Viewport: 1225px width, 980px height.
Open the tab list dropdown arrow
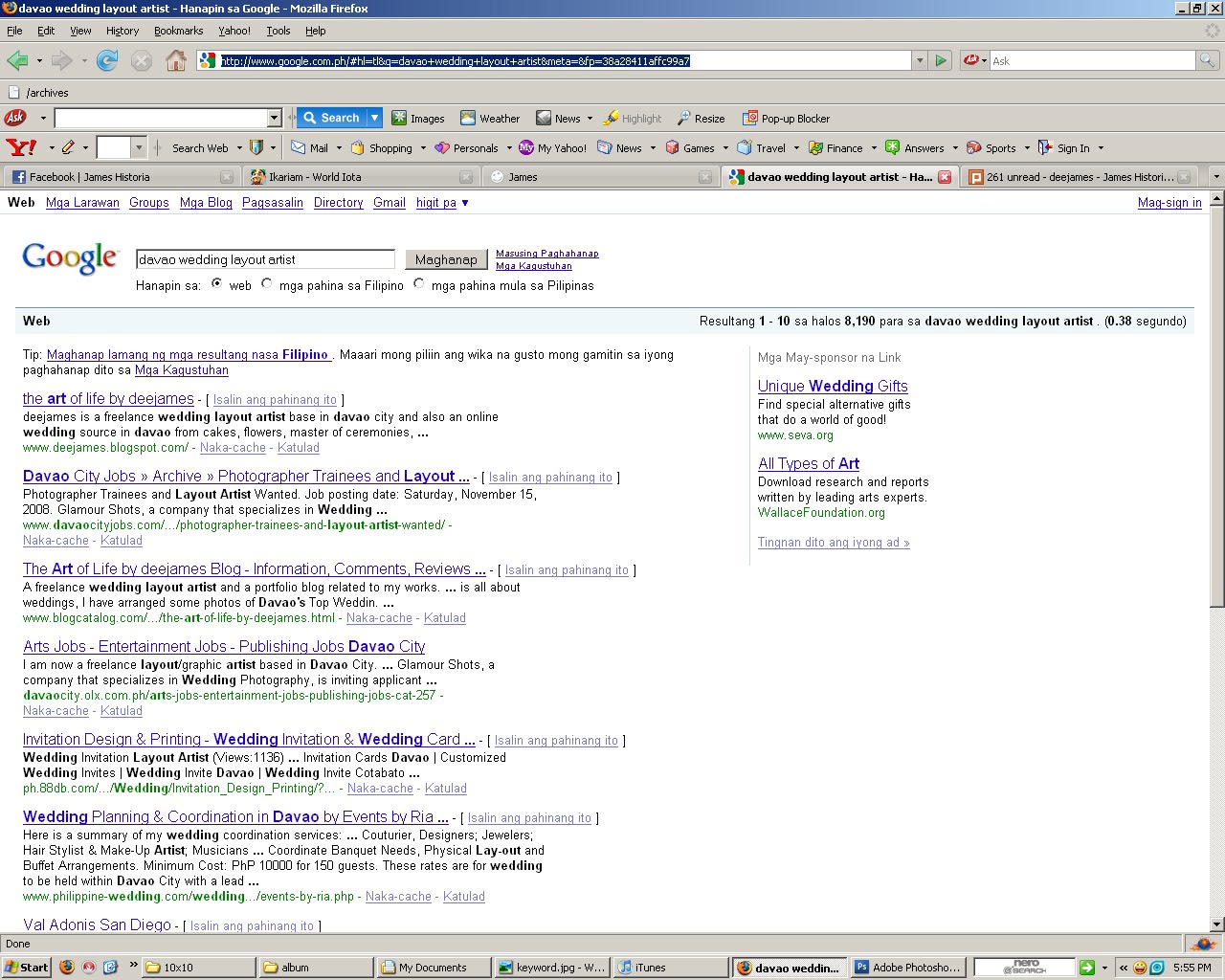(1215, 177)
